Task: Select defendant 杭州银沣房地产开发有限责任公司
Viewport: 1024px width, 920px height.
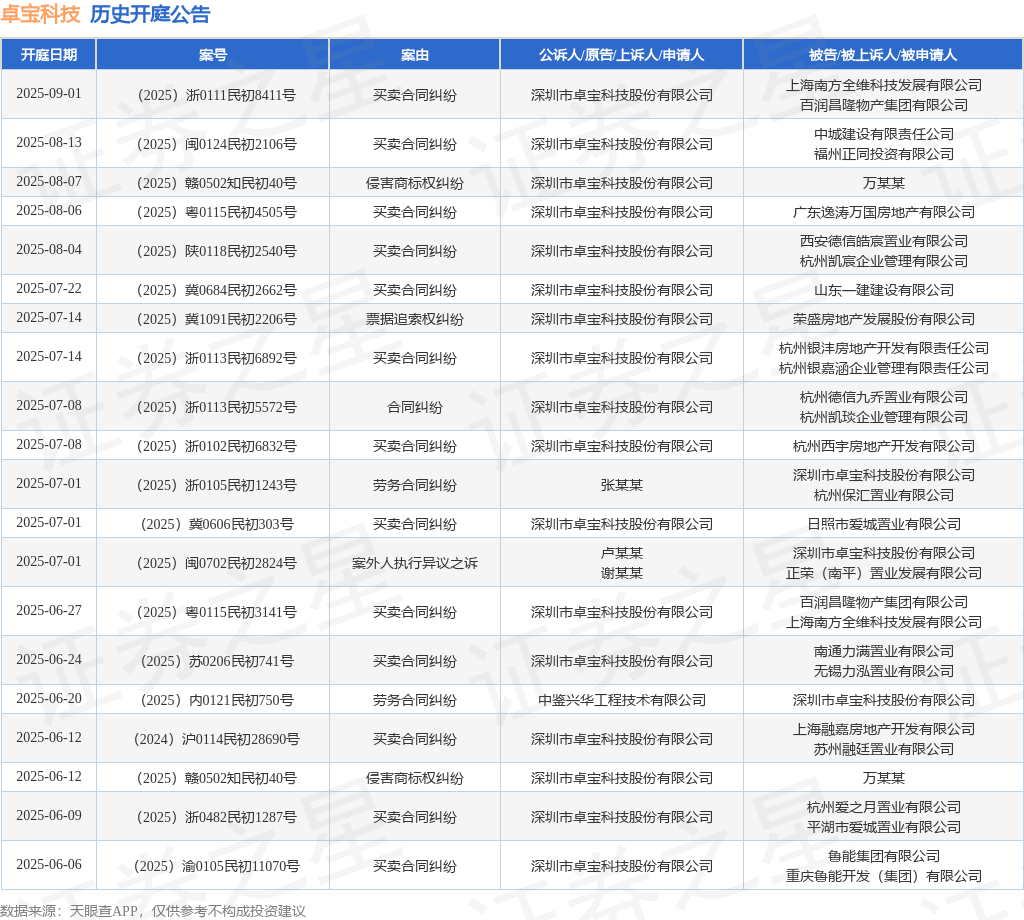Action: coord(884,348)
